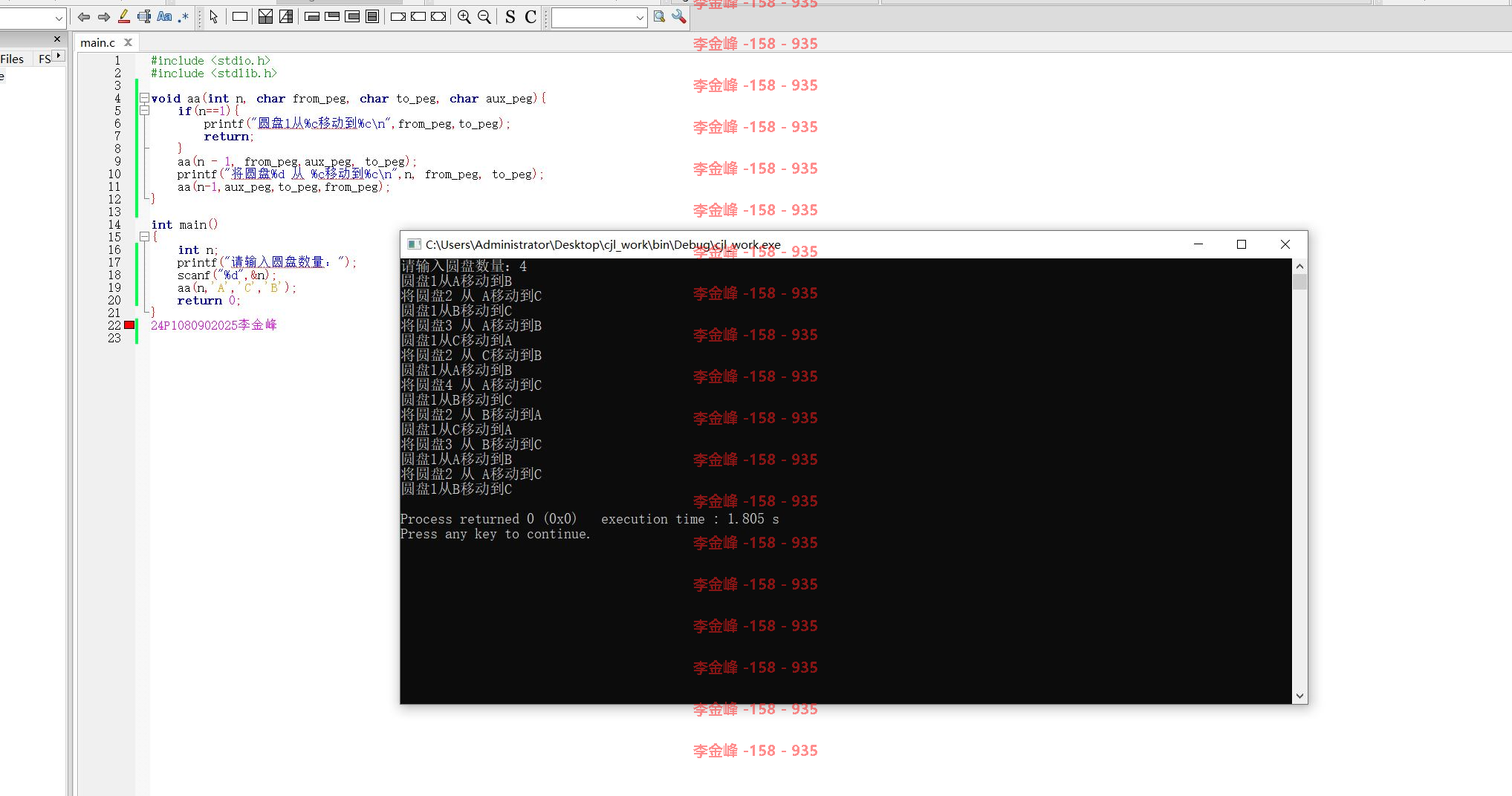Click line number 10 in the margin
Image resolution: width=1512 pixels, height=796 pixels.
point(114,174)
